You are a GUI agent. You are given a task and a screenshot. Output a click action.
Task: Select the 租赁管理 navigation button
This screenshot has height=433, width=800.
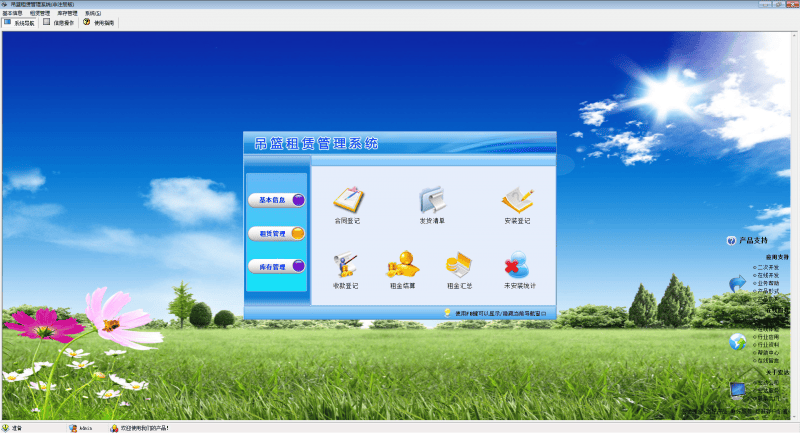point(277,234)
